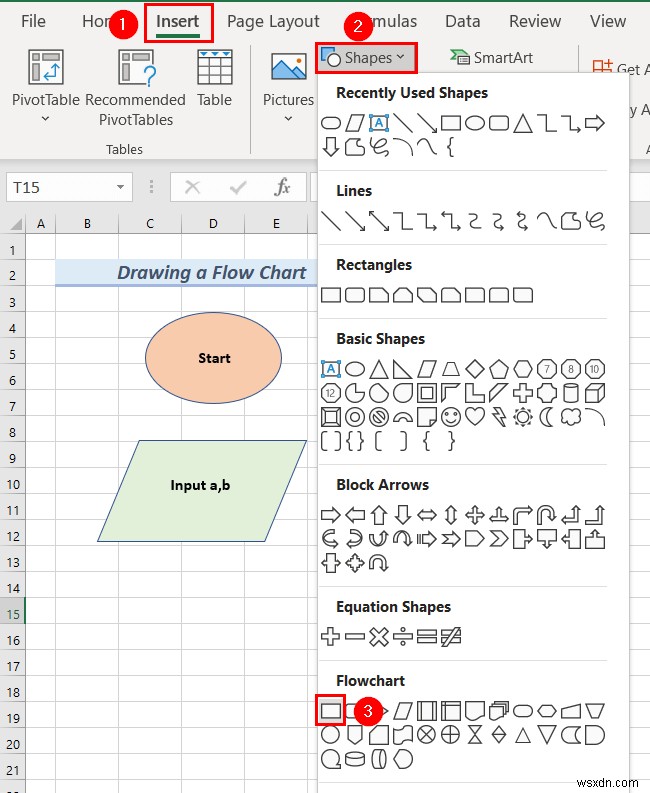This screenshot has height=793, width=650.
Task: Select the Start oval on worksheet
Action: pos(213,358)
